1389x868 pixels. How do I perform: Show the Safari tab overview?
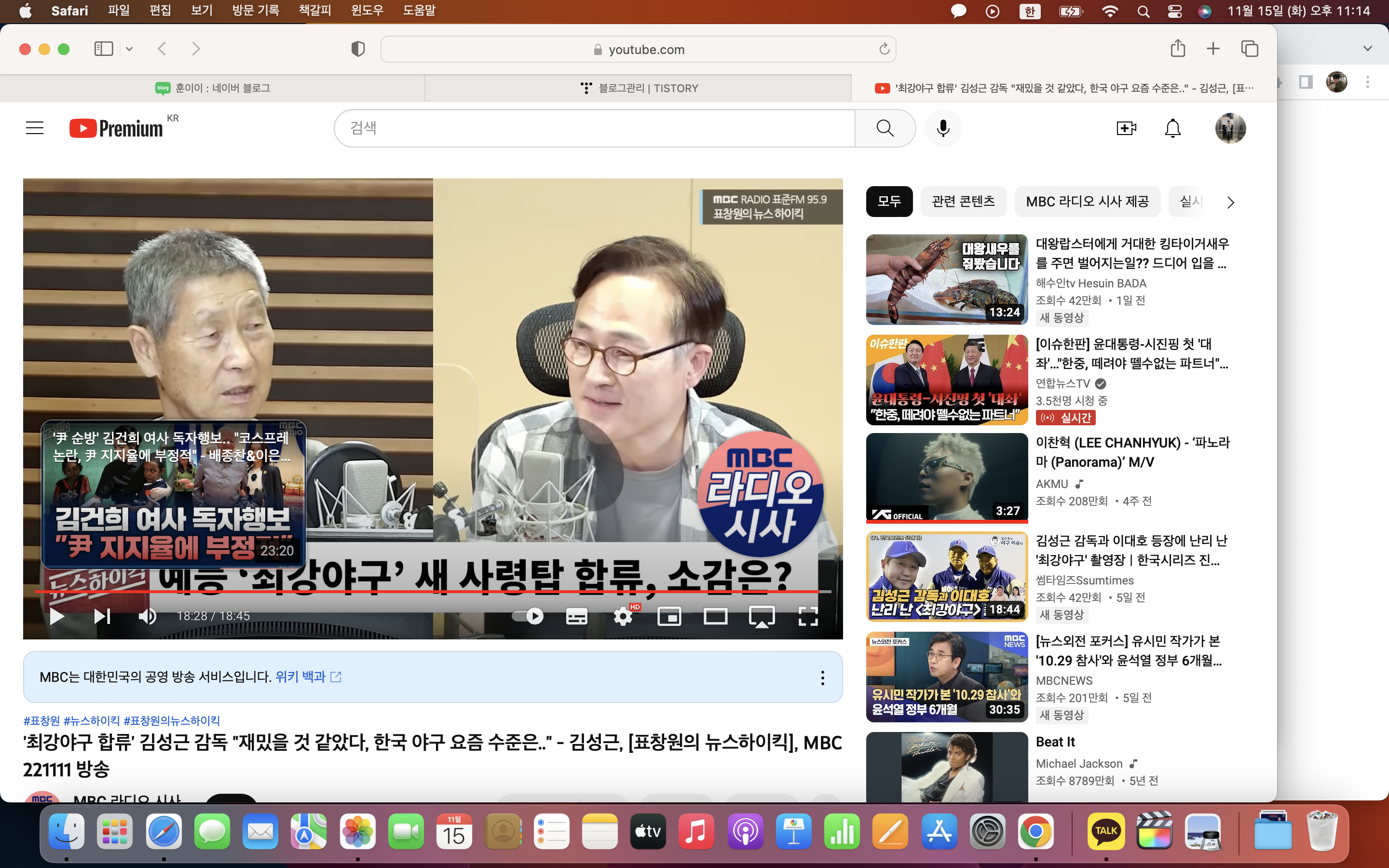1250,49
